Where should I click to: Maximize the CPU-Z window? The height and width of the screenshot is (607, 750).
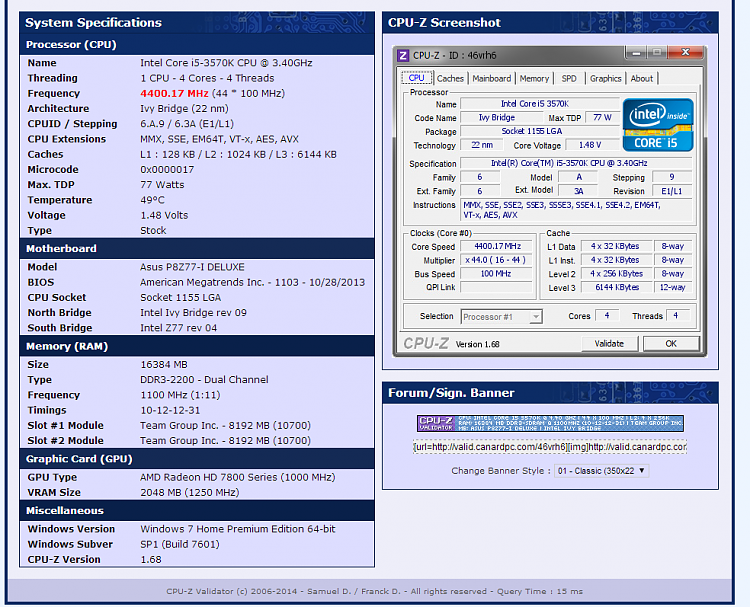(657, 52)
